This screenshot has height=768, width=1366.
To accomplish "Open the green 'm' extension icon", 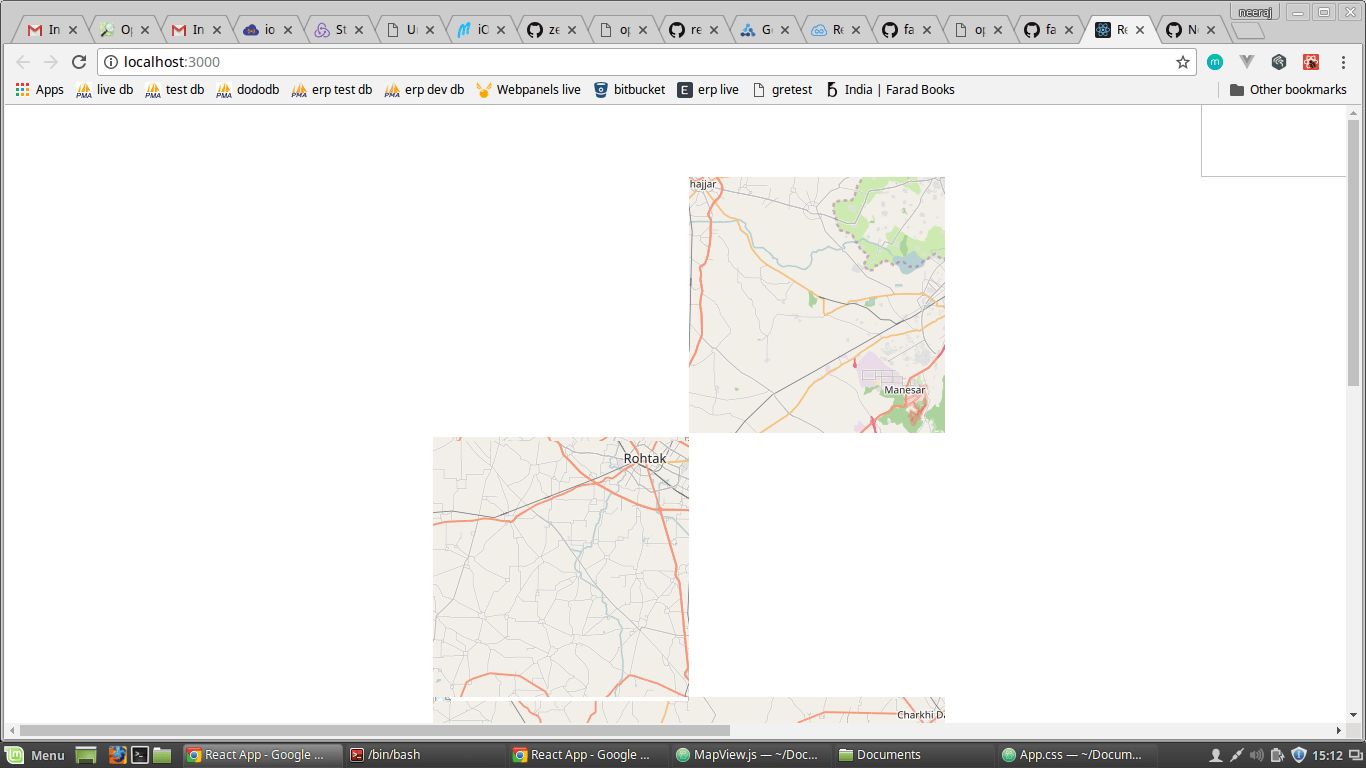I will [1215, 62].
